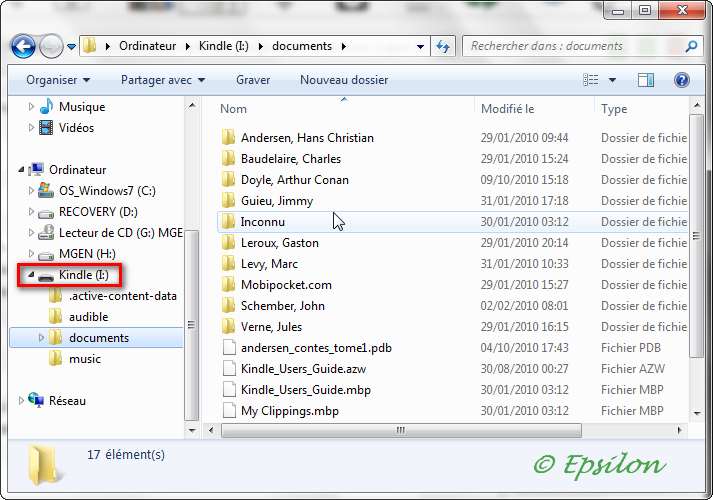Click the Back navigation arrow
The image size is (713, 500).
(x=23, y=46)
